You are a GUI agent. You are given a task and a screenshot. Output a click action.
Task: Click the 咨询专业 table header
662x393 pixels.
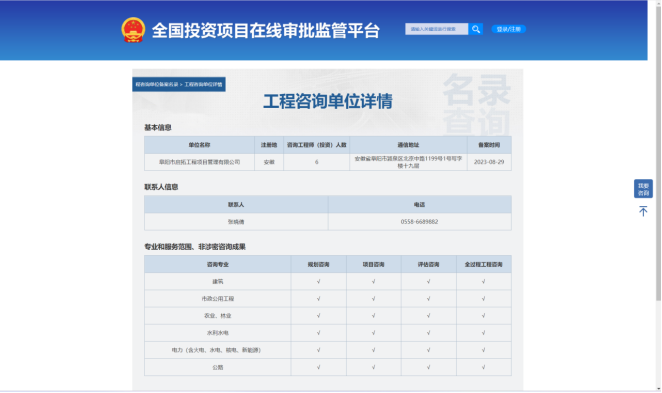pos(217,265)
